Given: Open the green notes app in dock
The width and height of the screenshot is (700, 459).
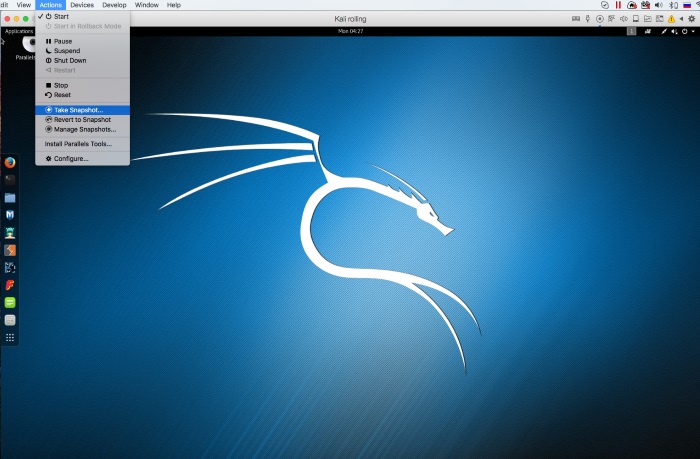Looking at the screenshot, I should (x=10, y=303).
